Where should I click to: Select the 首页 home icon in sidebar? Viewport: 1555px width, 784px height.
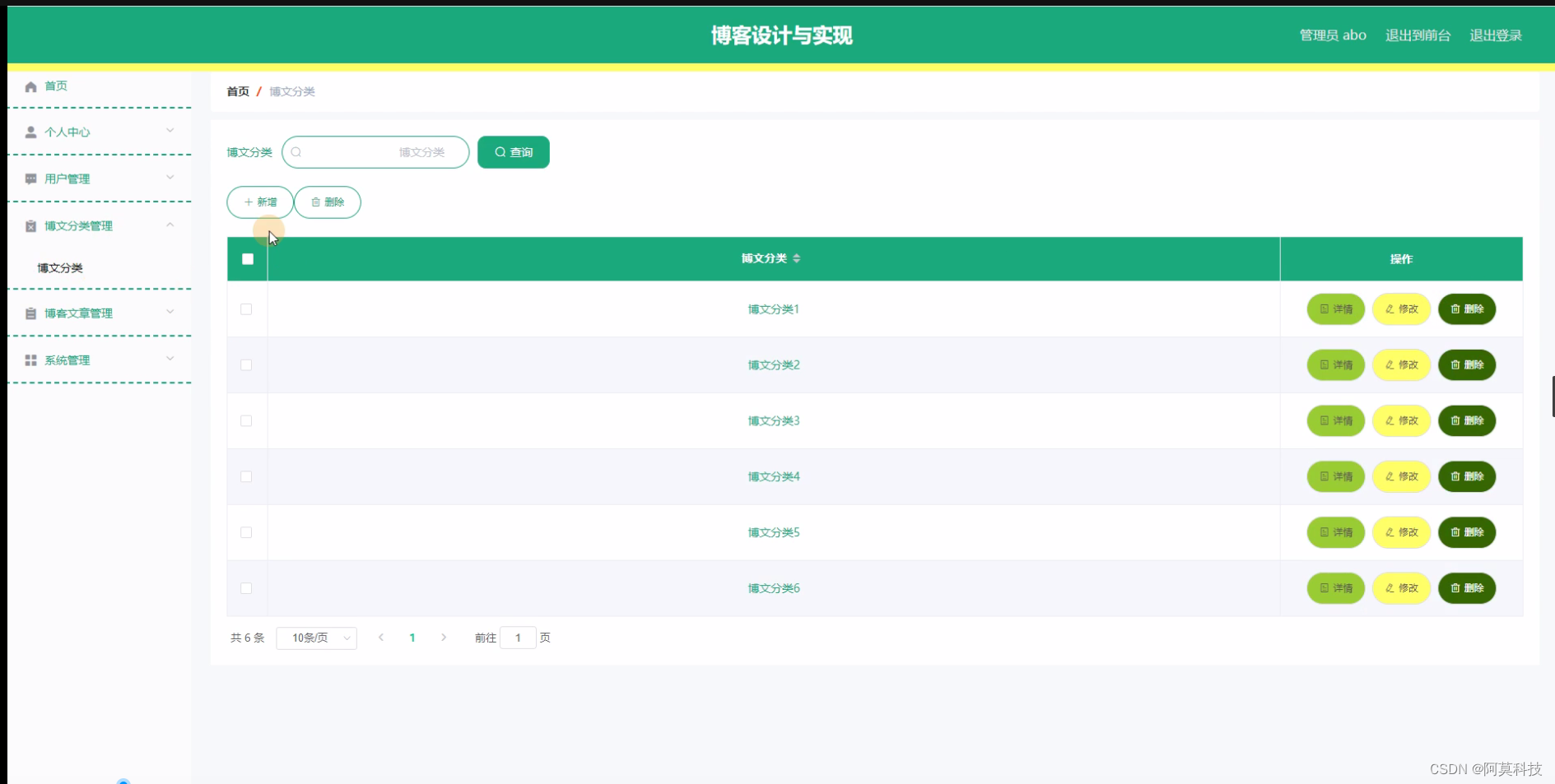click(x=30, y=86)
